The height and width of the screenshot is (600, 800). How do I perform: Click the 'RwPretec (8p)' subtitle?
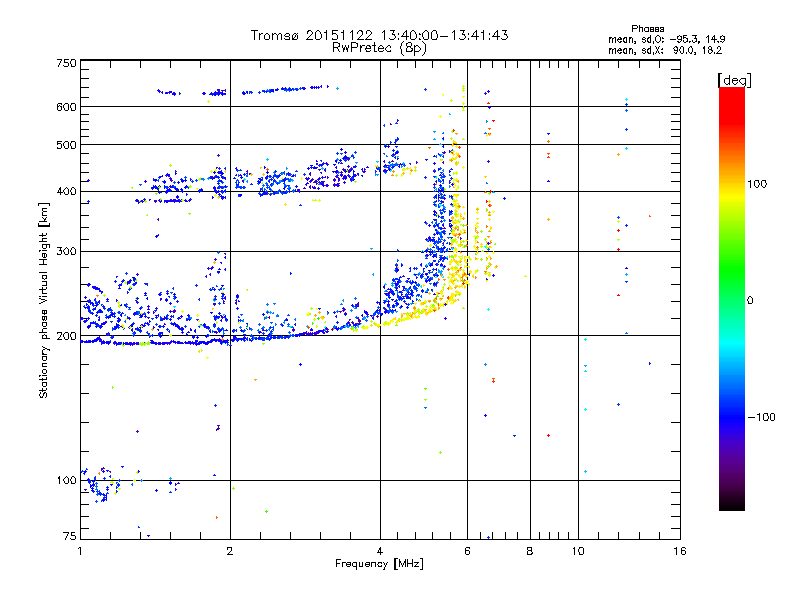(x=379, y=48)
